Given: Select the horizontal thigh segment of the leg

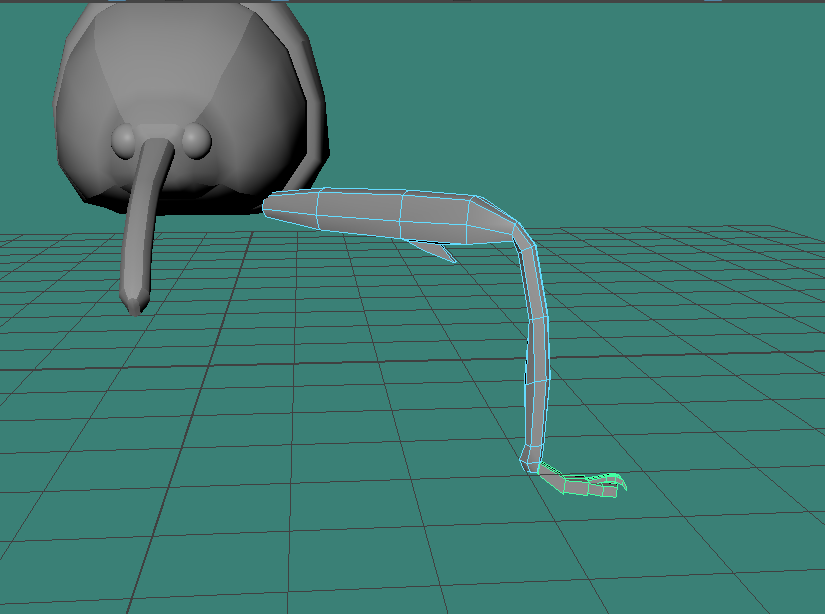Looking at the screenshot, I should pyautogui.click(x=400, y=212).
